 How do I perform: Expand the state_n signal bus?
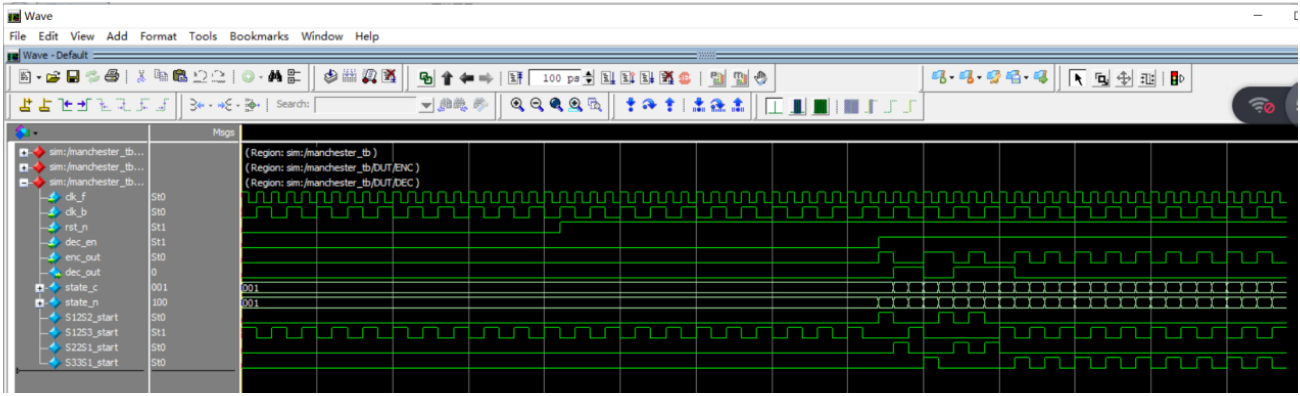coord(40,302)
